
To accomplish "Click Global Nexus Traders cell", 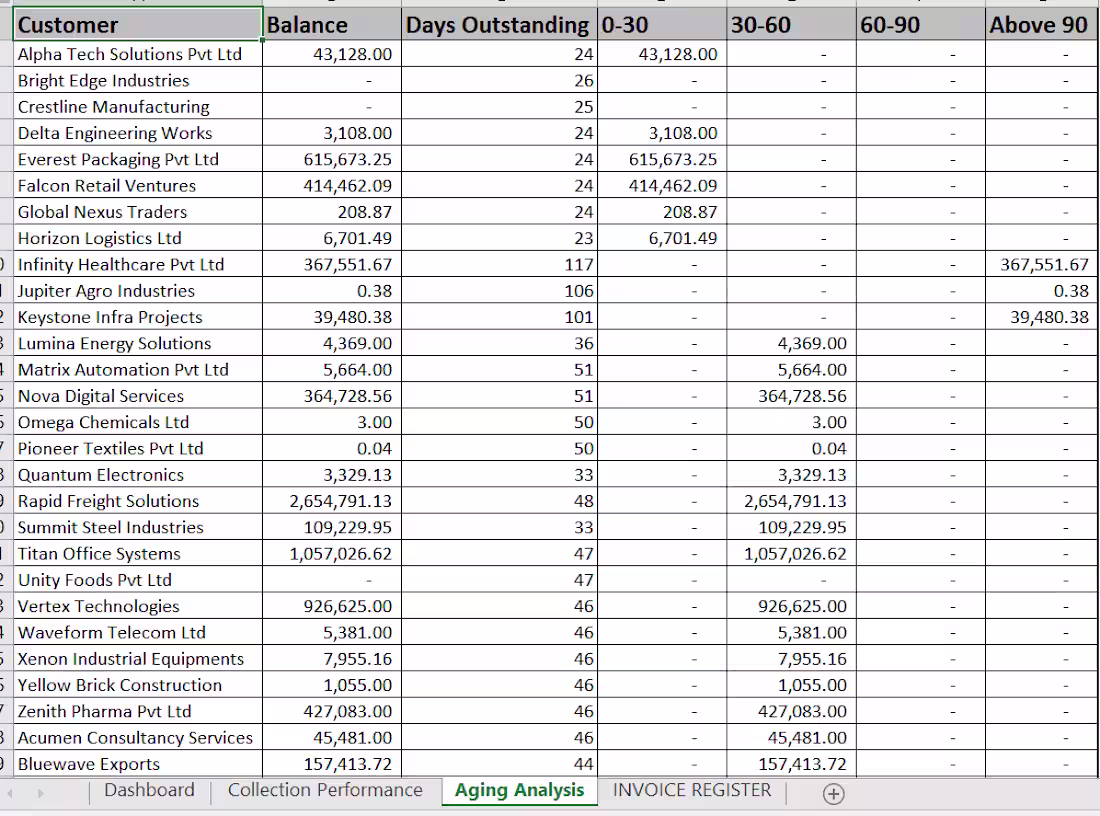I will pos(138,212).
